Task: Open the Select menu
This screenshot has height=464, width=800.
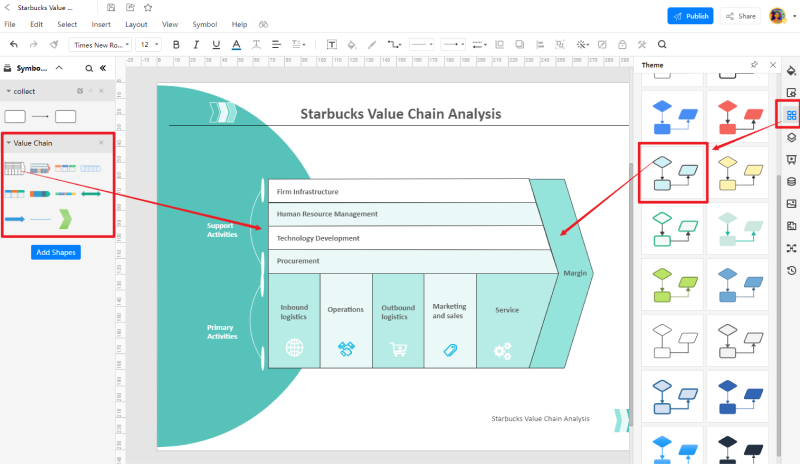Action: 67,24
